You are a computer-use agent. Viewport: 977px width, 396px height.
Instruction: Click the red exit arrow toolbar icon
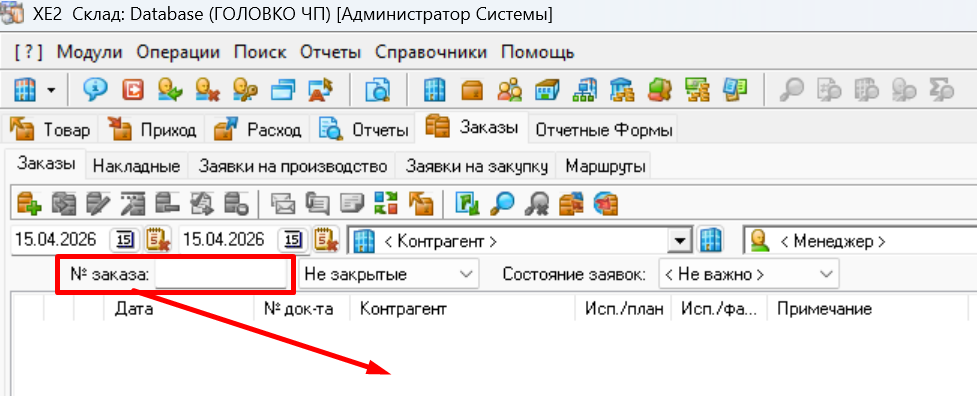point(132,90)
